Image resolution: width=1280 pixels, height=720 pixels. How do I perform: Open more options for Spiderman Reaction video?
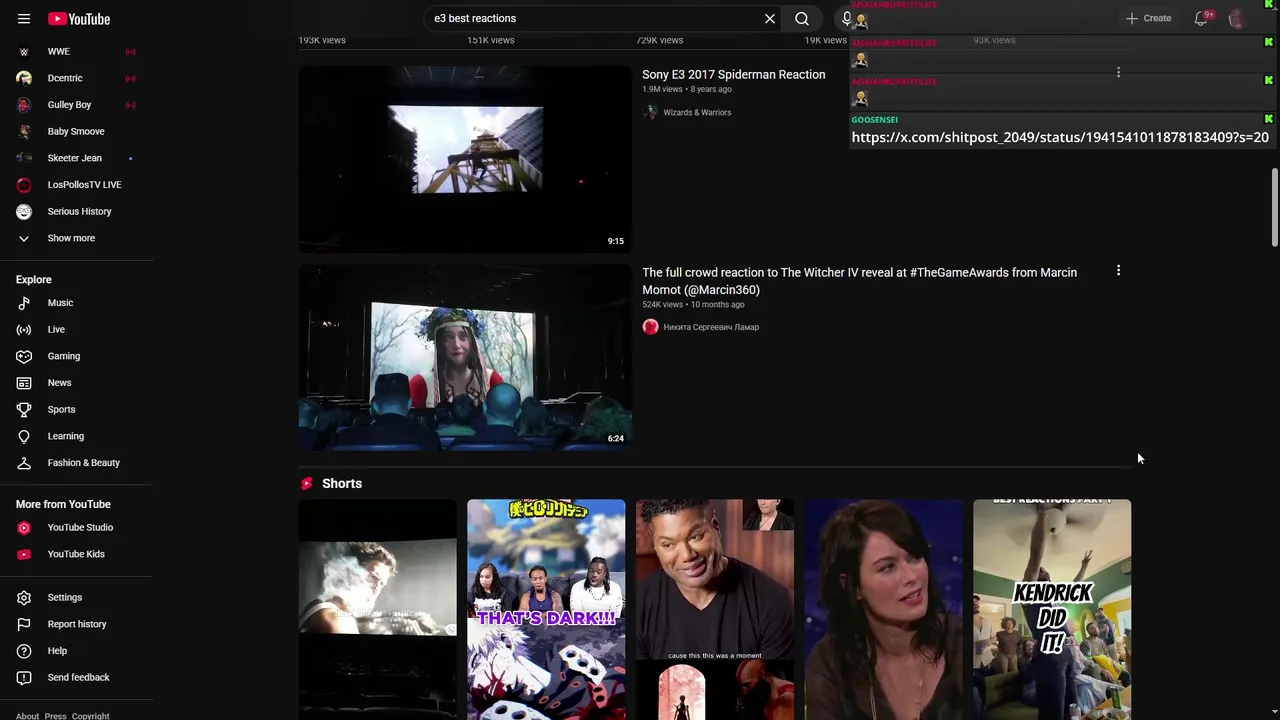pyautogui.click(x=1118, y=72)
